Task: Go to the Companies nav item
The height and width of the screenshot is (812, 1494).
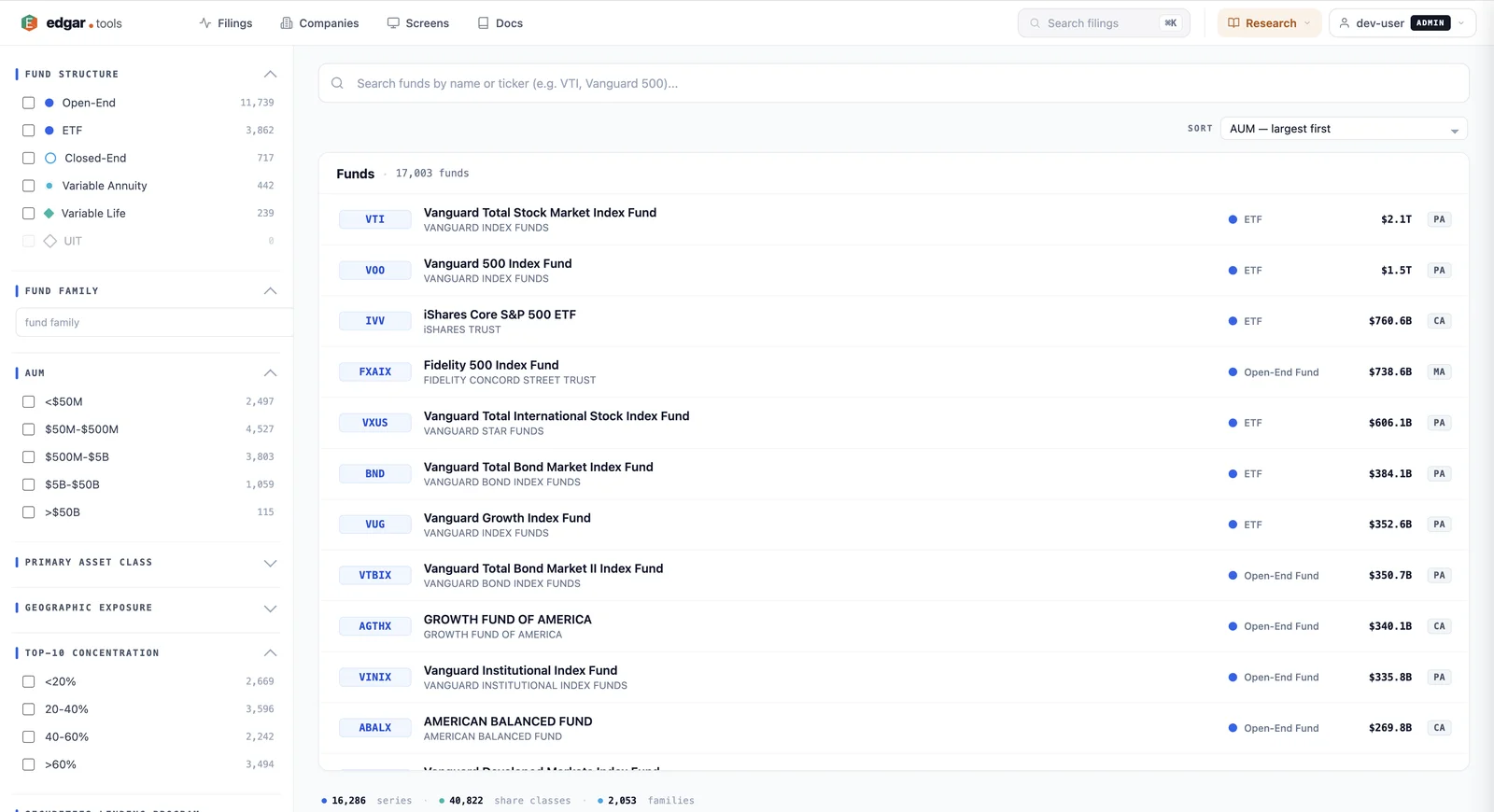Action: coord(319,23)
